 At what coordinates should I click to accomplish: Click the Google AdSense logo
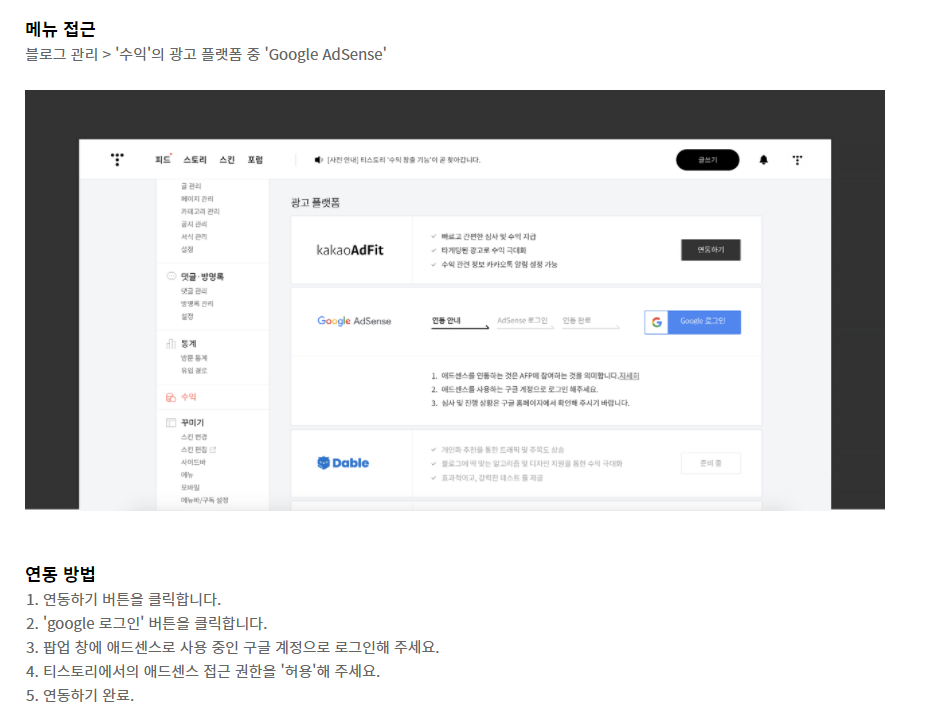click(x=354, y=321)
